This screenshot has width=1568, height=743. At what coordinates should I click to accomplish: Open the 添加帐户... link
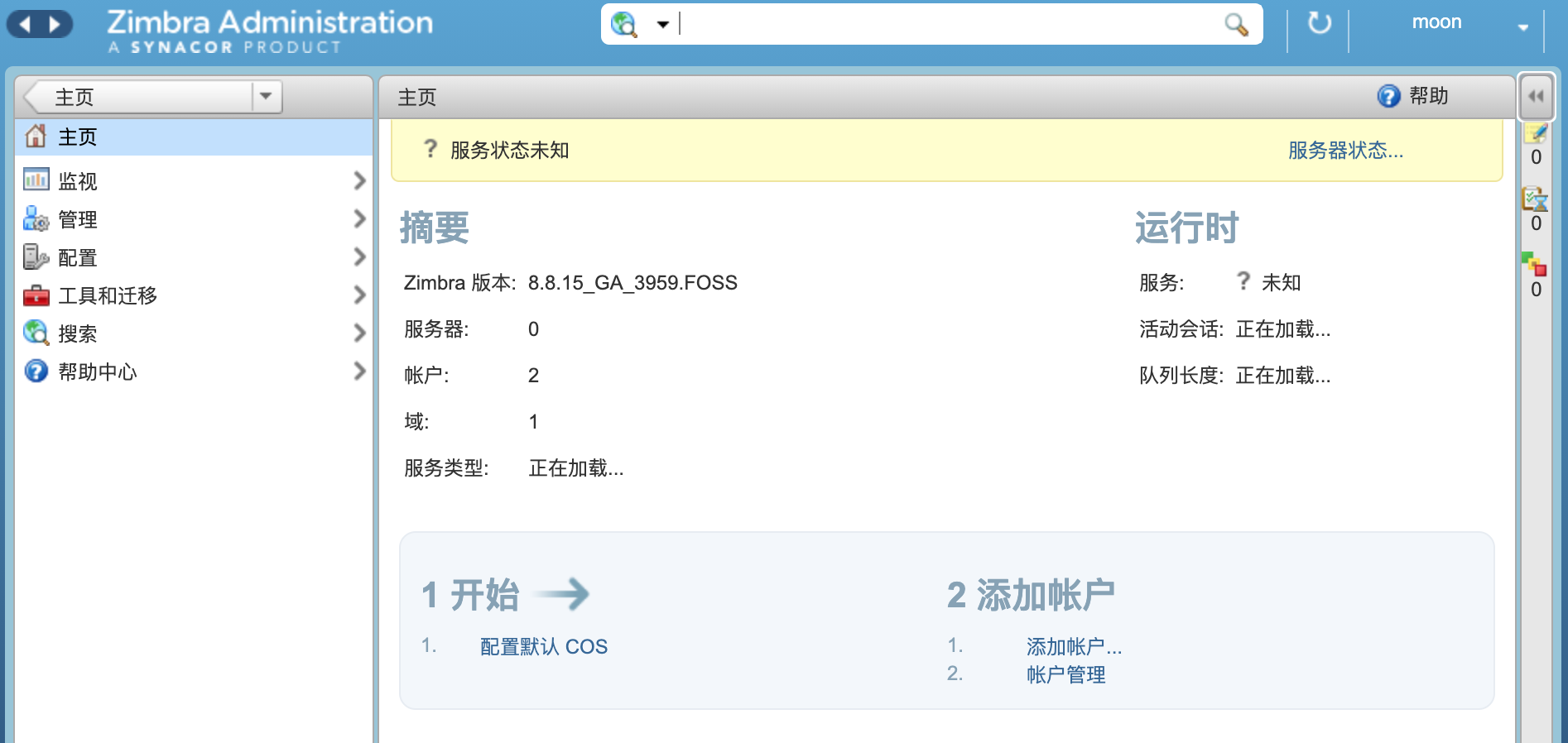[1074, 647]
